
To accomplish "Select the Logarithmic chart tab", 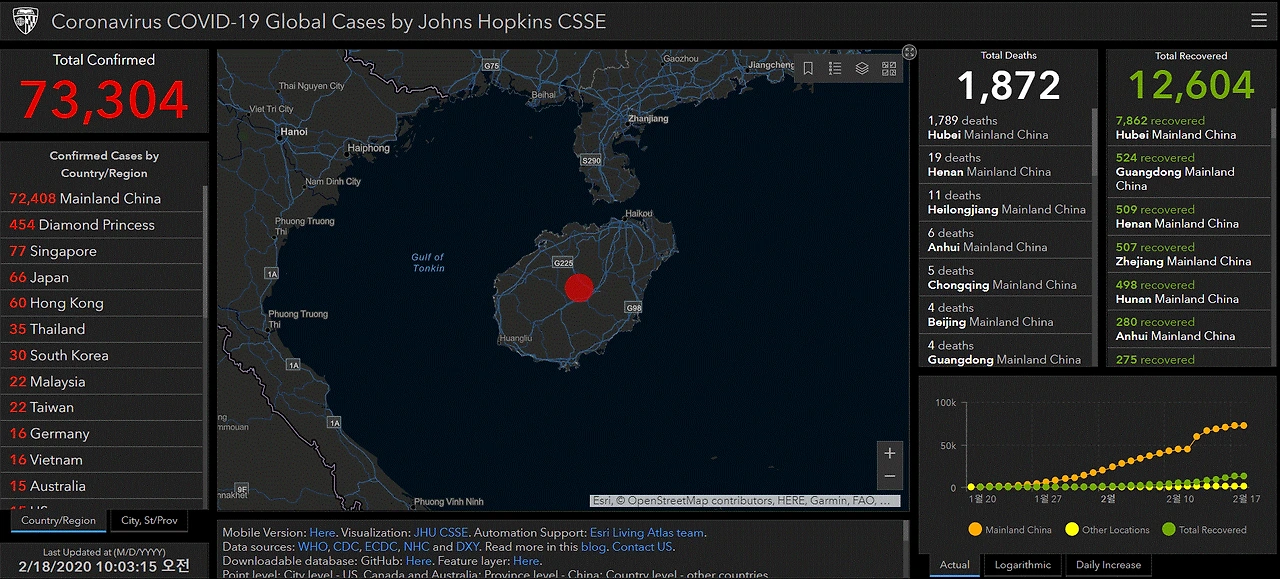I will (1023, 565).
